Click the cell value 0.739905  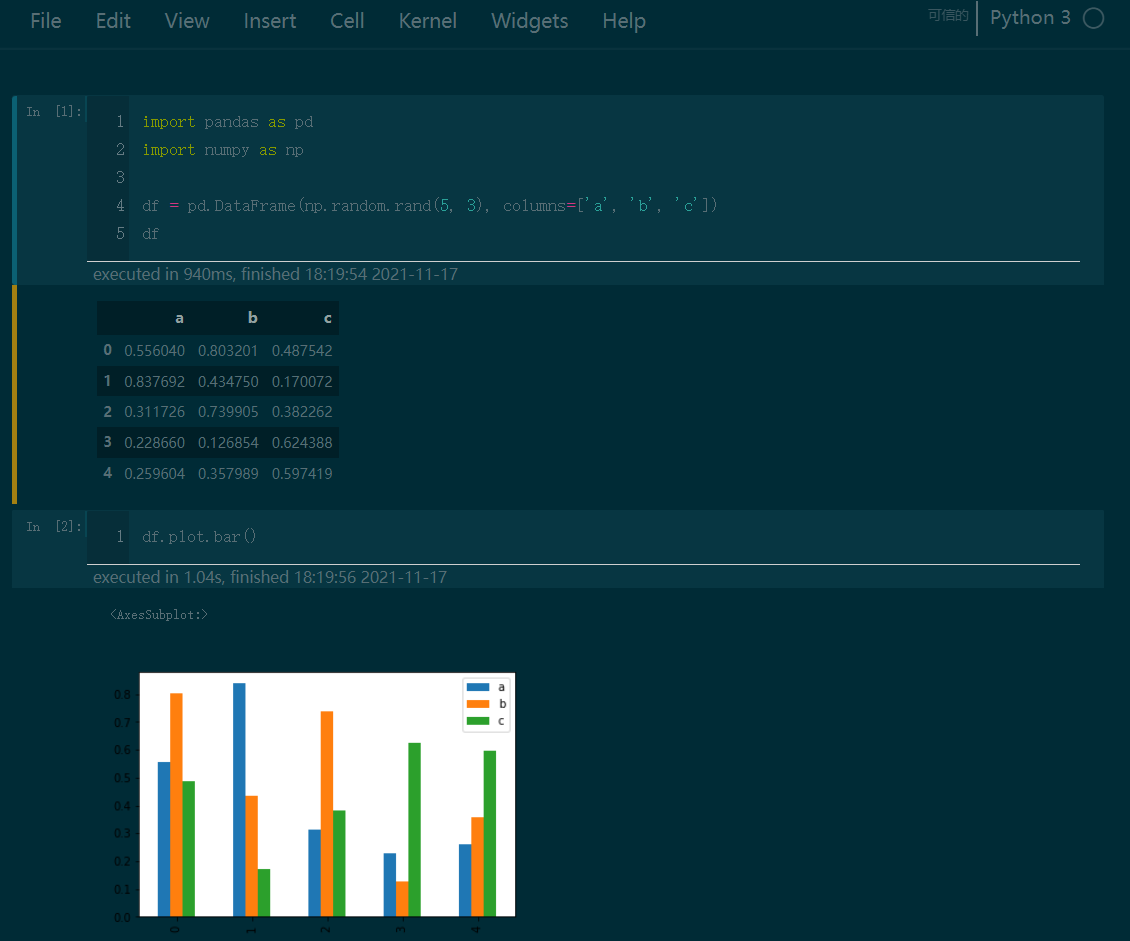(228, 412)
